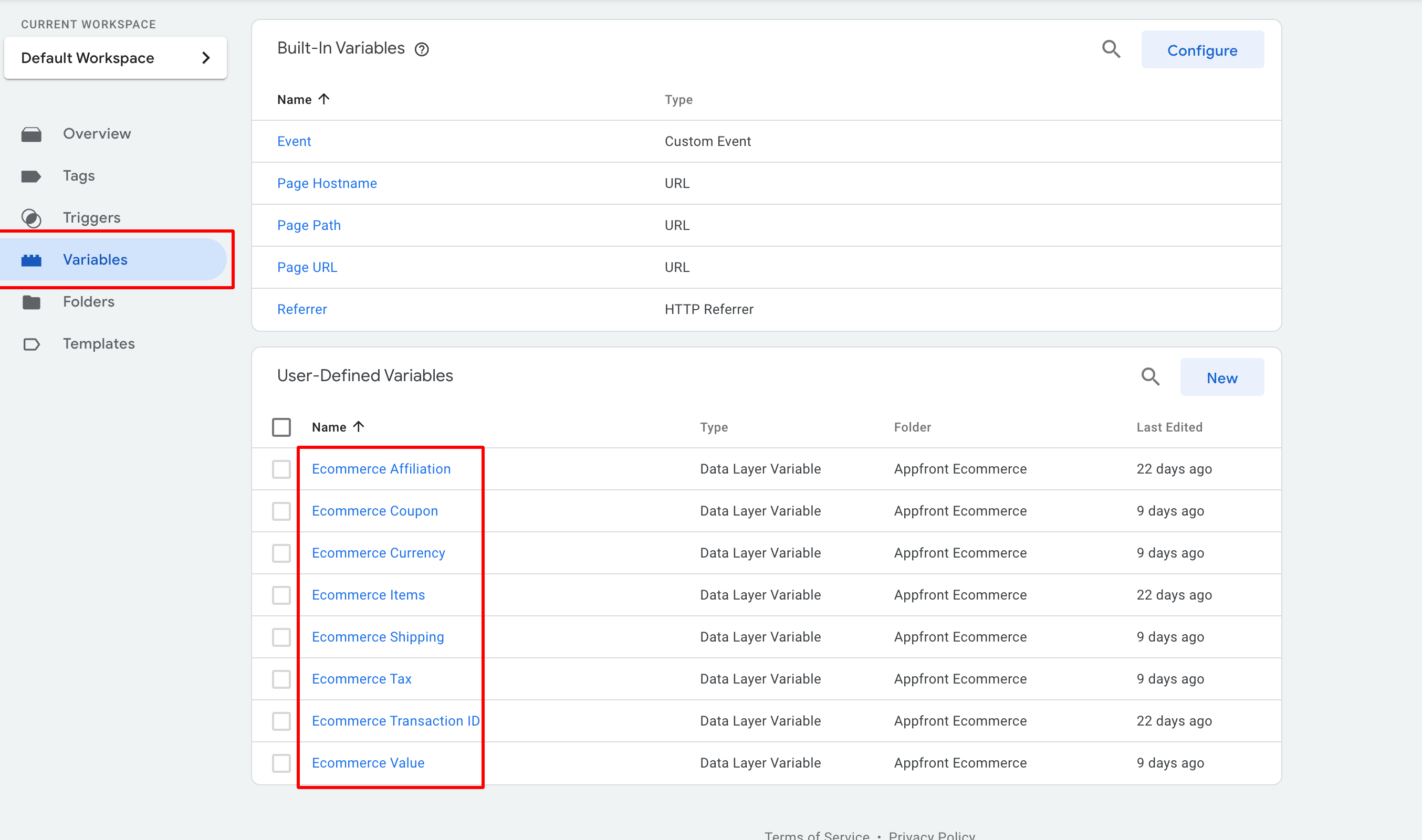Click the Overview briefcase icon
This screenshot has width=1422, height=840.
pos(31,134)
